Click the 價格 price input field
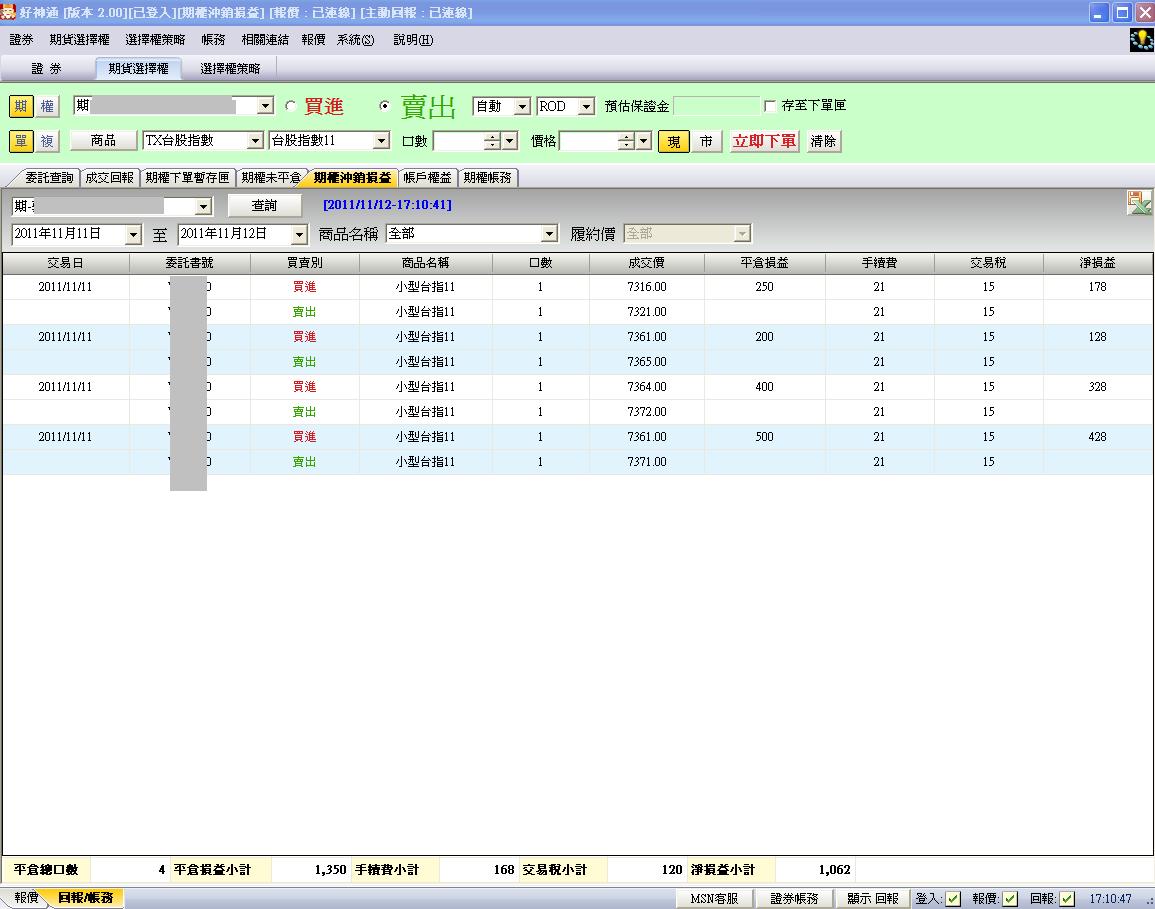The height and width of the screenshot is (909, 1155). (589, 141)
